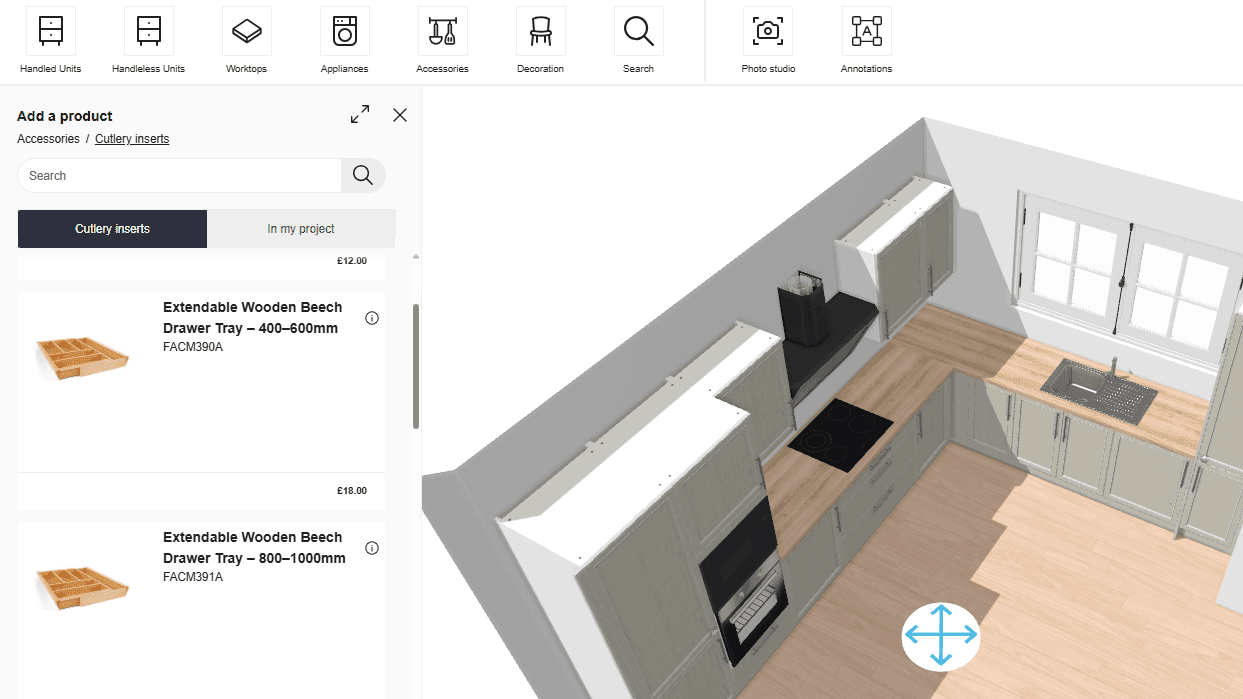The height and width of the screenshot is (699, 1243).
Task: Focus the product Search input field
Action: [x=180, y=176]
